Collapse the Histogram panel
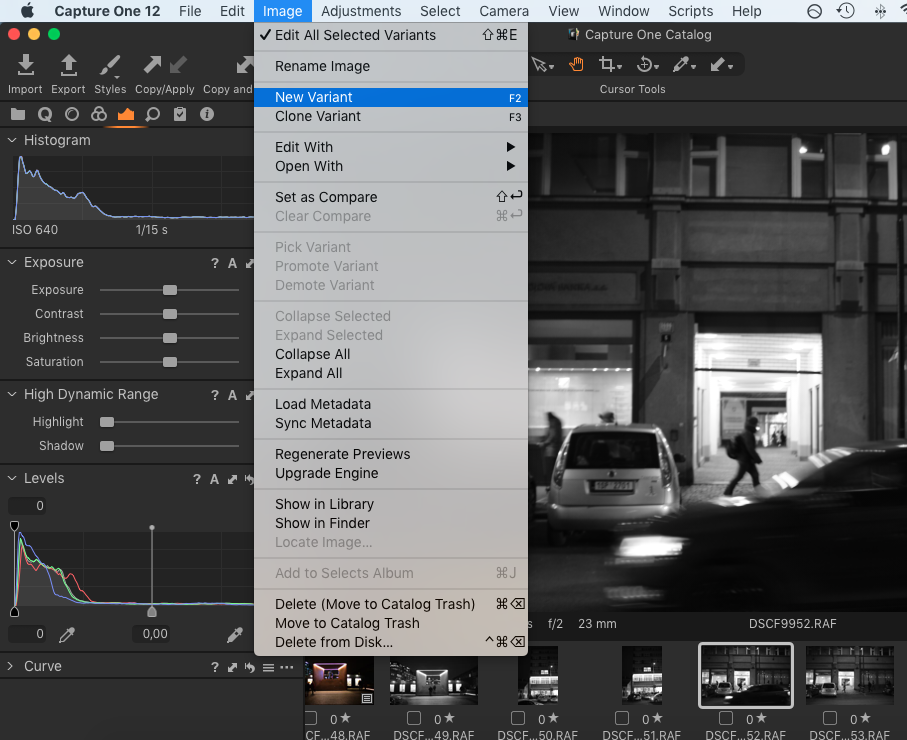907x740 pixels. pos(12,141)
